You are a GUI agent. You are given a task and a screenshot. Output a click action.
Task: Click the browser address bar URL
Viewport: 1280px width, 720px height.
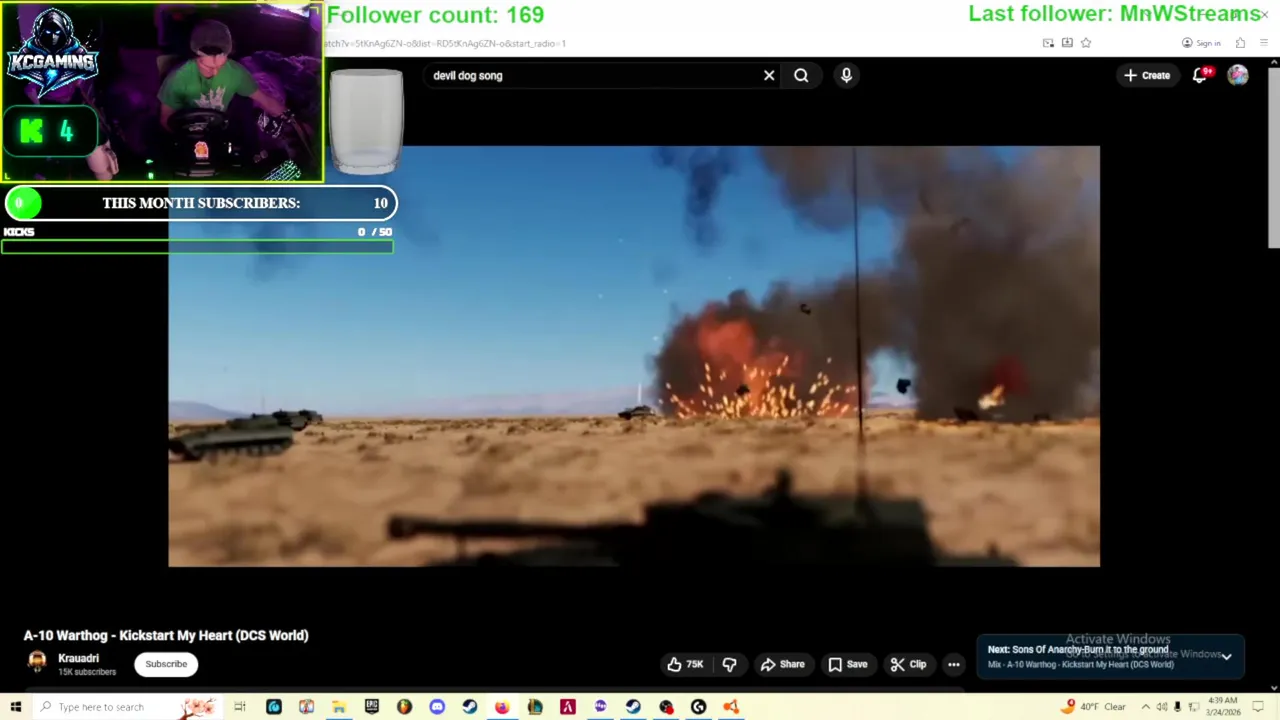pyautogui.click(x=446, y=43)
